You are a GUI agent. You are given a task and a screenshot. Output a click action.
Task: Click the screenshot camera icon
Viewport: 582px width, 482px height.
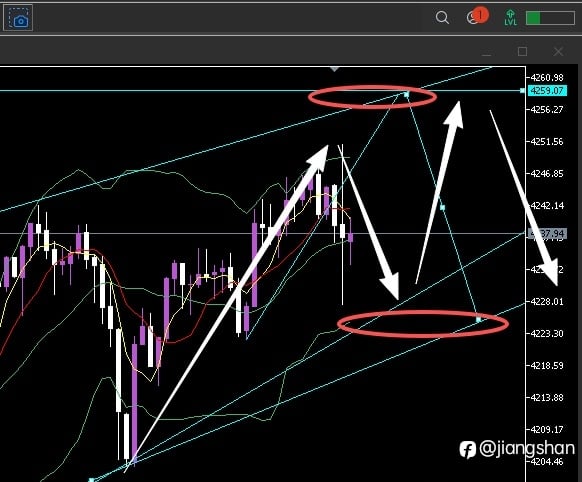click(x=18, y=17)
